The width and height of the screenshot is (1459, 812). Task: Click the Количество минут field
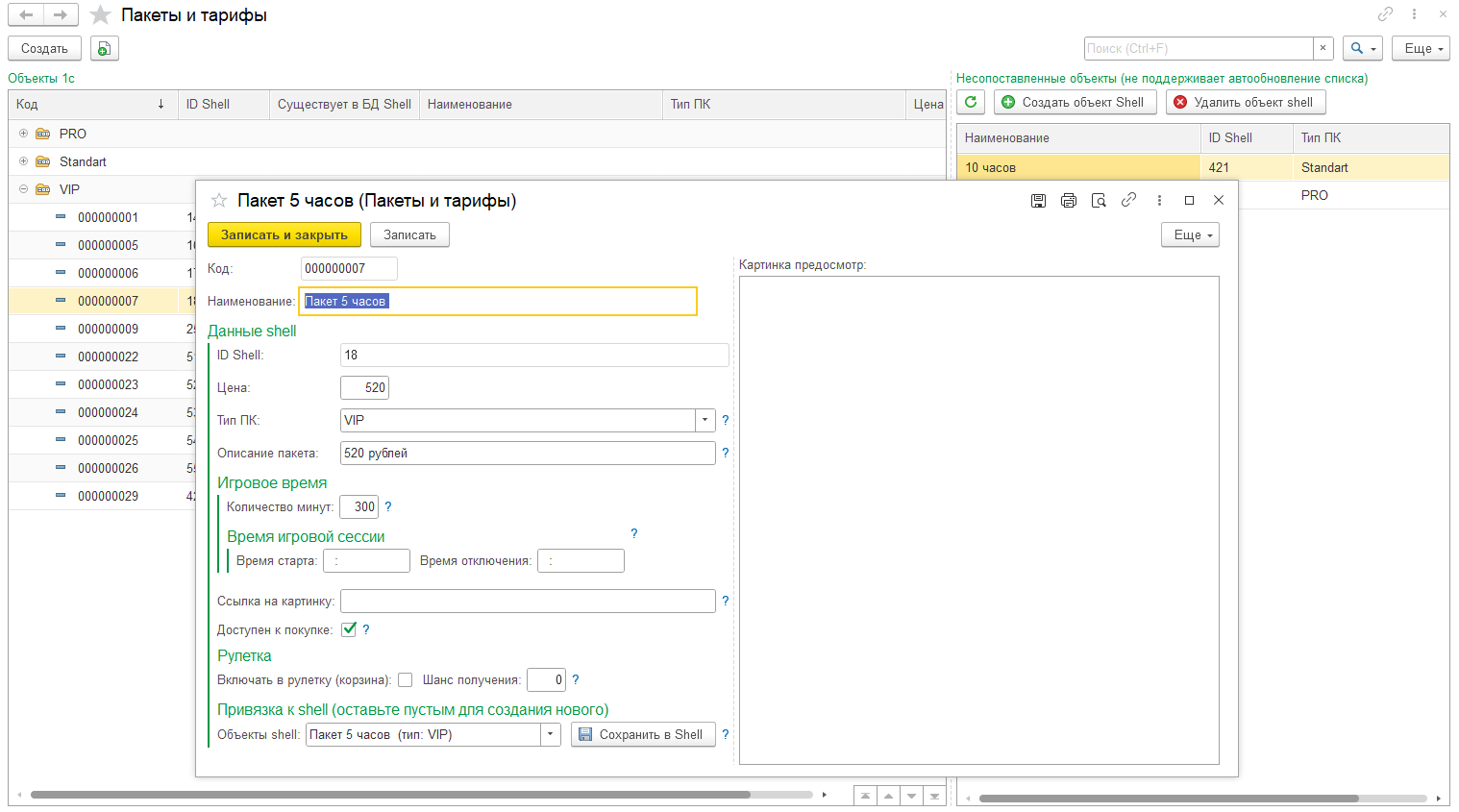coord(359,506)
